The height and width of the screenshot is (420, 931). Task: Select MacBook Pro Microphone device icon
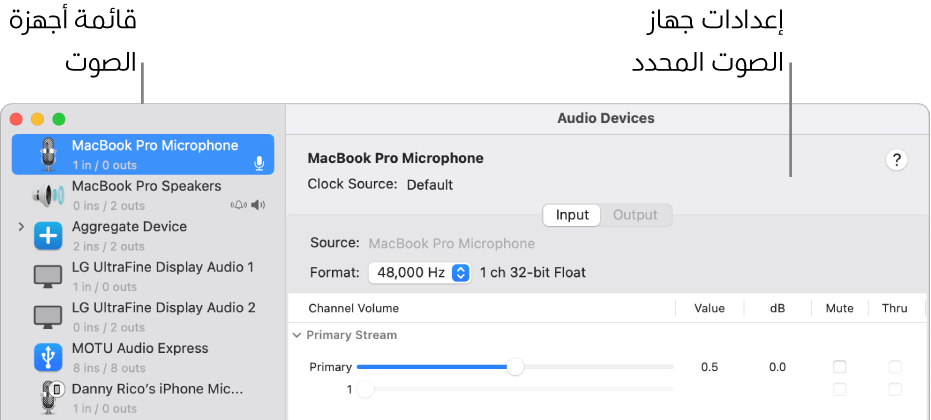(x=48, y=155)
